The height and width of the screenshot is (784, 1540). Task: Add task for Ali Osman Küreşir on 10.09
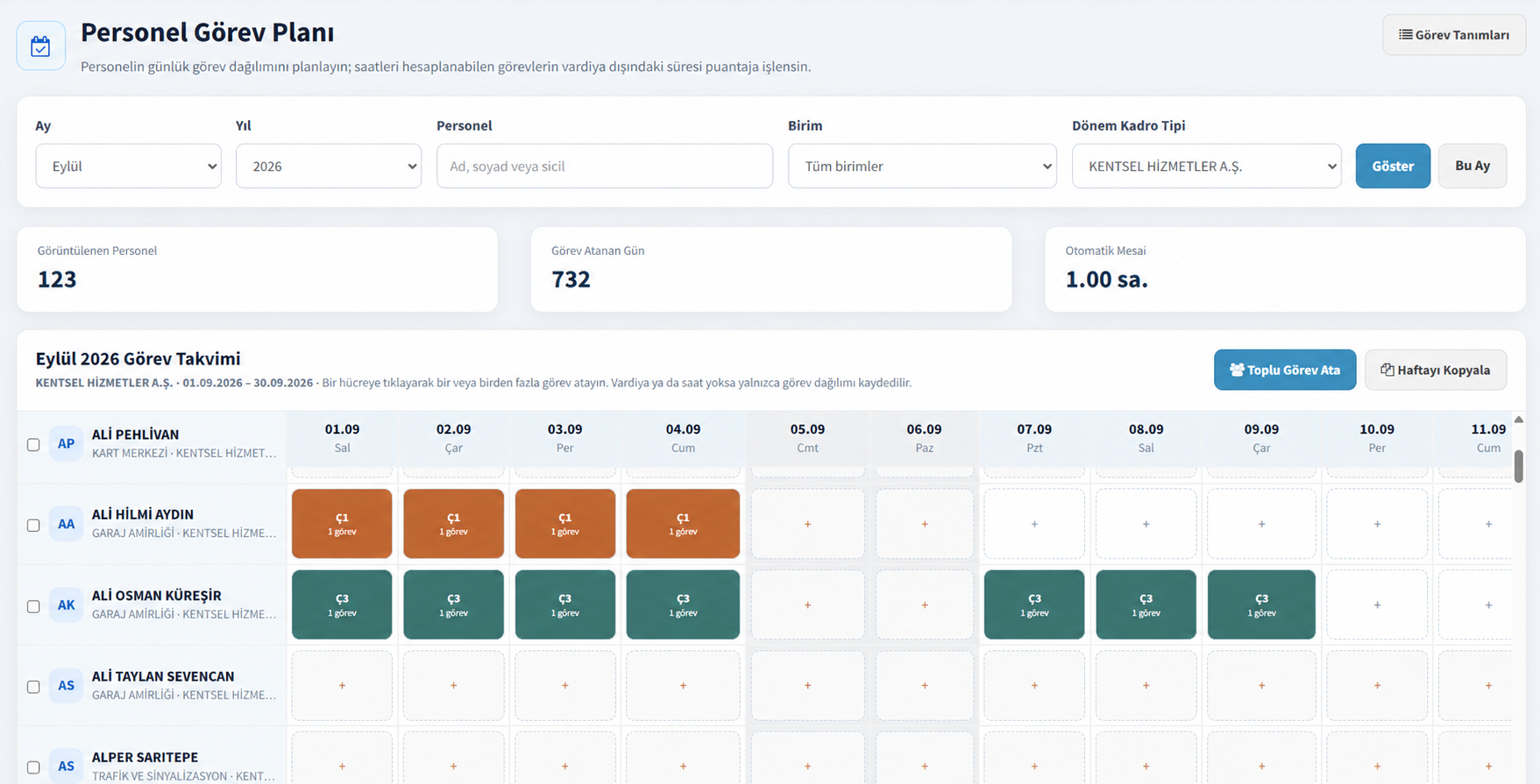click(1377, 604)
